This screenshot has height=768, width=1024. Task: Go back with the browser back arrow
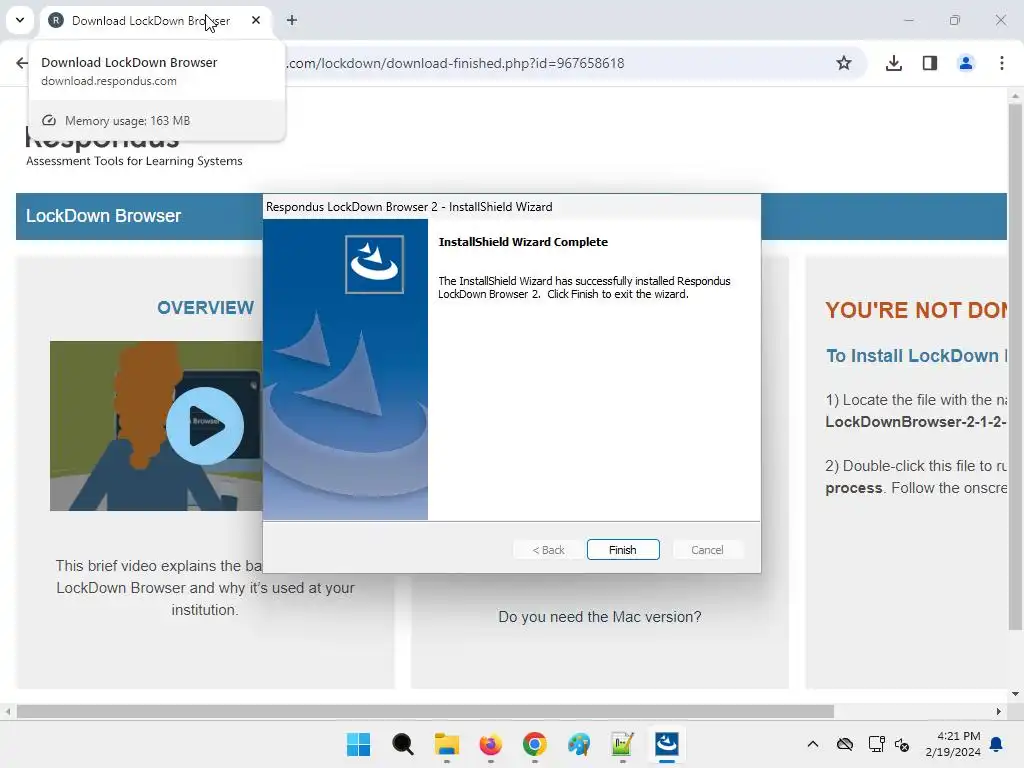22,63
